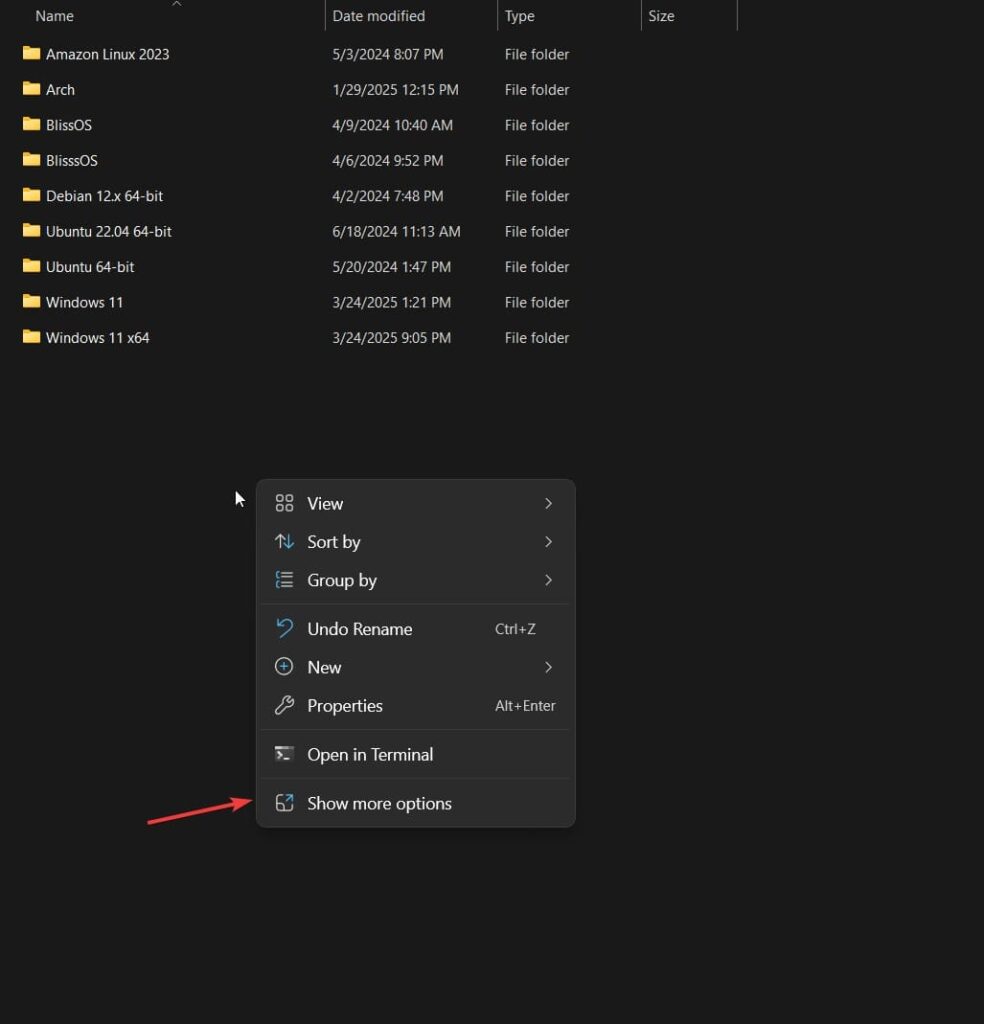The width and height of the screenshot is (984, 1024).
Task: Click the Sort by arrows icon
Action: [x=285, y=542]
